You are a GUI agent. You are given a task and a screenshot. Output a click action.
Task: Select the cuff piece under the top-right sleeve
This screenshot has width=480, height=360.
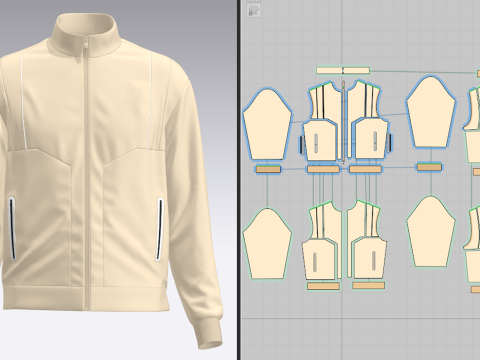point(430,167)
